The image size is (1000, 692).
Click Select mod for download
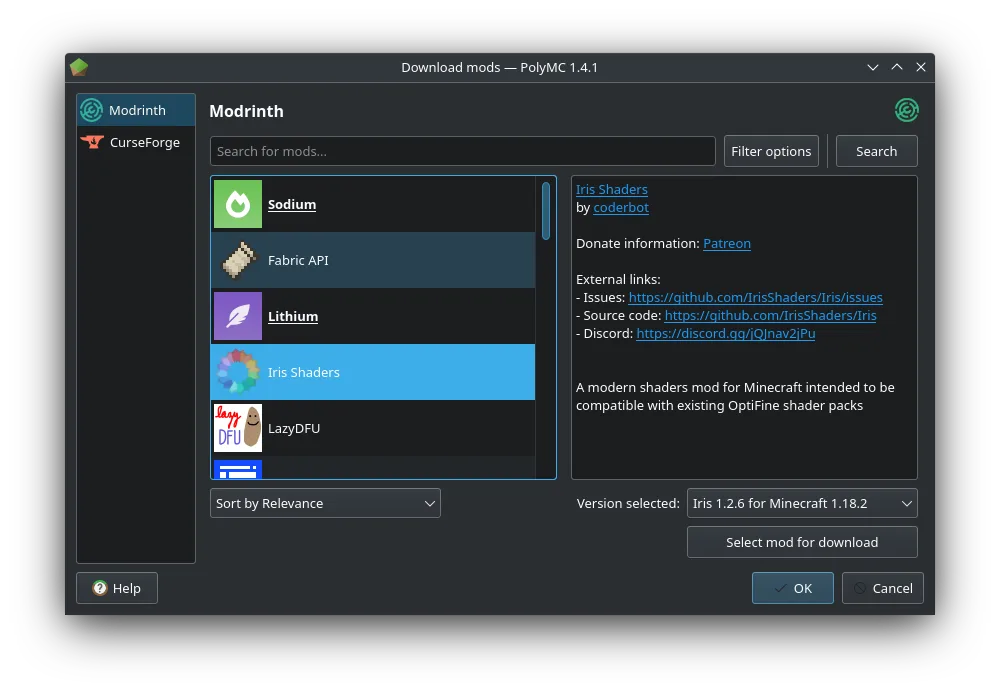(x=802, y=542)
